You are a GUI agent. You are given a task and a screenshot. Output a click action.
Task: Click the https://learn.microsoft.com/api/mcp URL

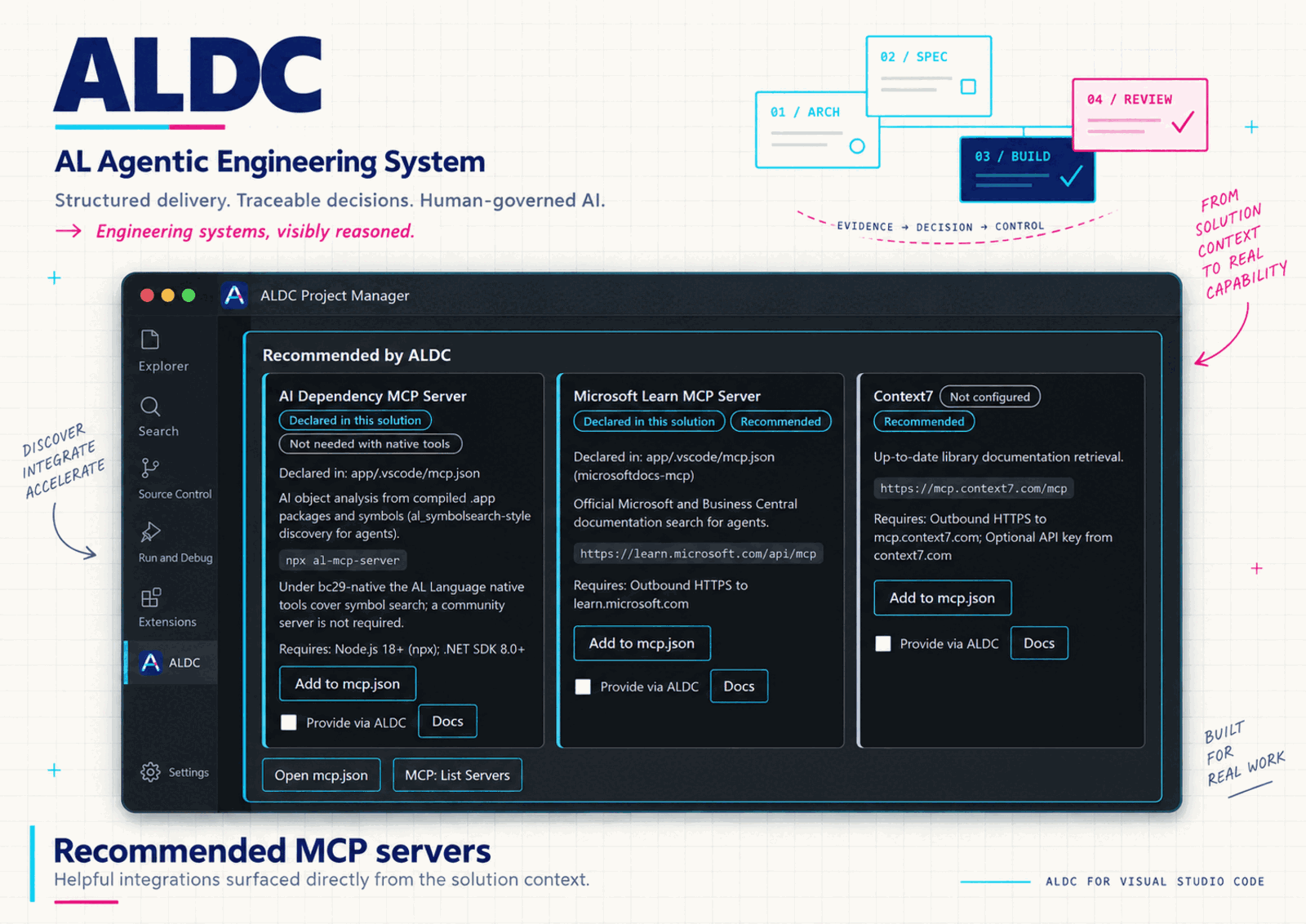[x=698, y=553]
